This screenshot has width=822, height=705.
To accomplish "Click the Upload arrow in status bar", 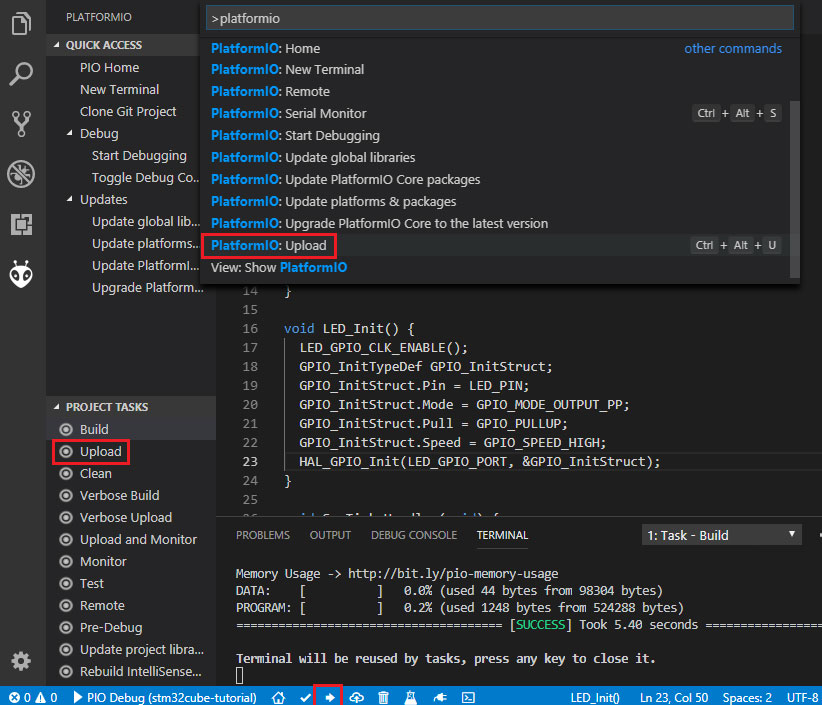I will [x=329, y=697].
